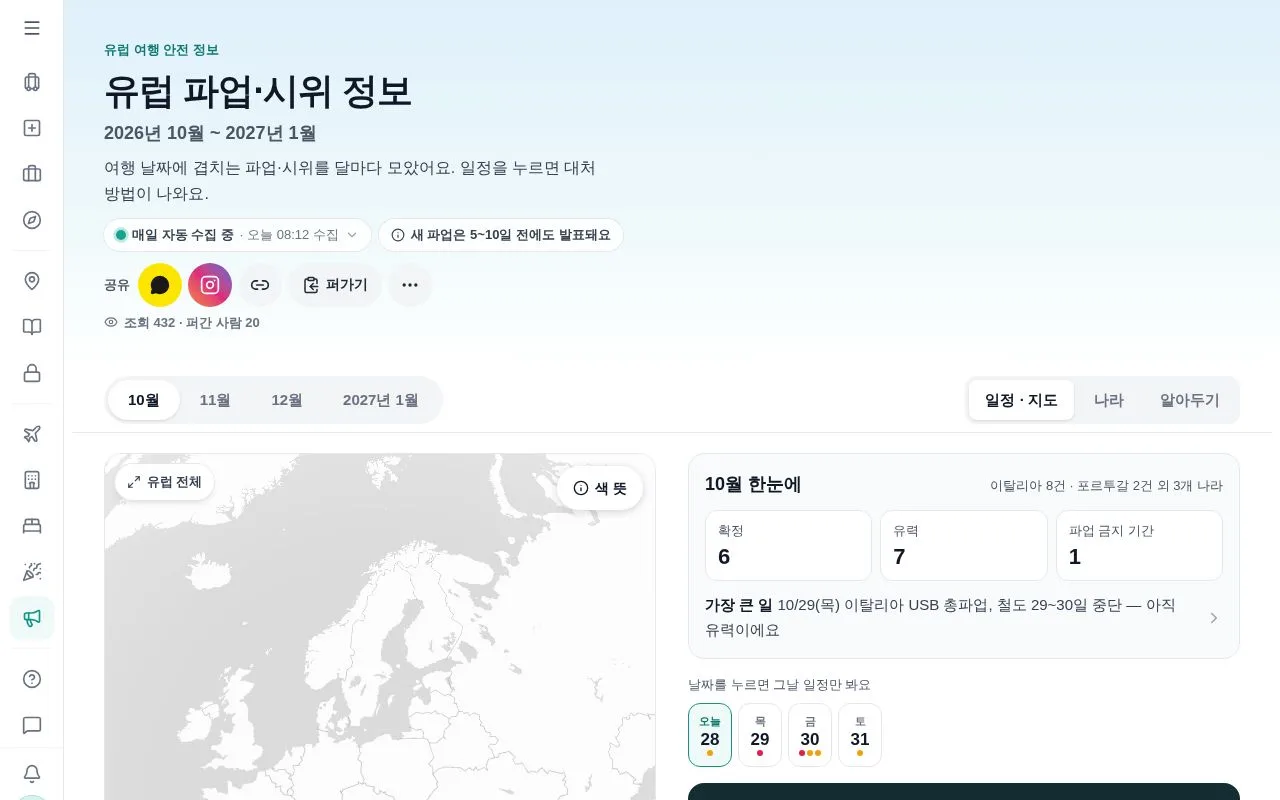Viewport: 1280px width, 800px height.
Task: Expand map with 유럽 전체 button
Action: tap(164, 482)
